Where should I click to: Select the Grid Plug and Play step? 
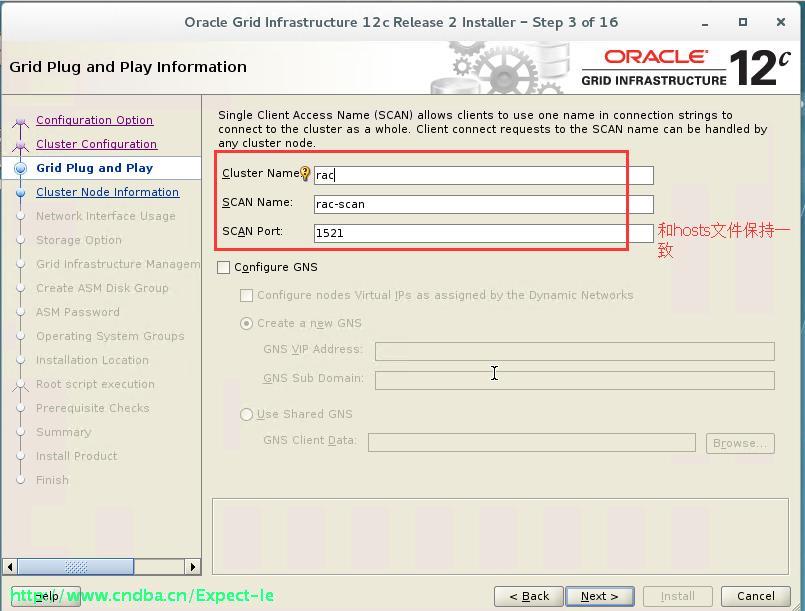tap(94, 168)
